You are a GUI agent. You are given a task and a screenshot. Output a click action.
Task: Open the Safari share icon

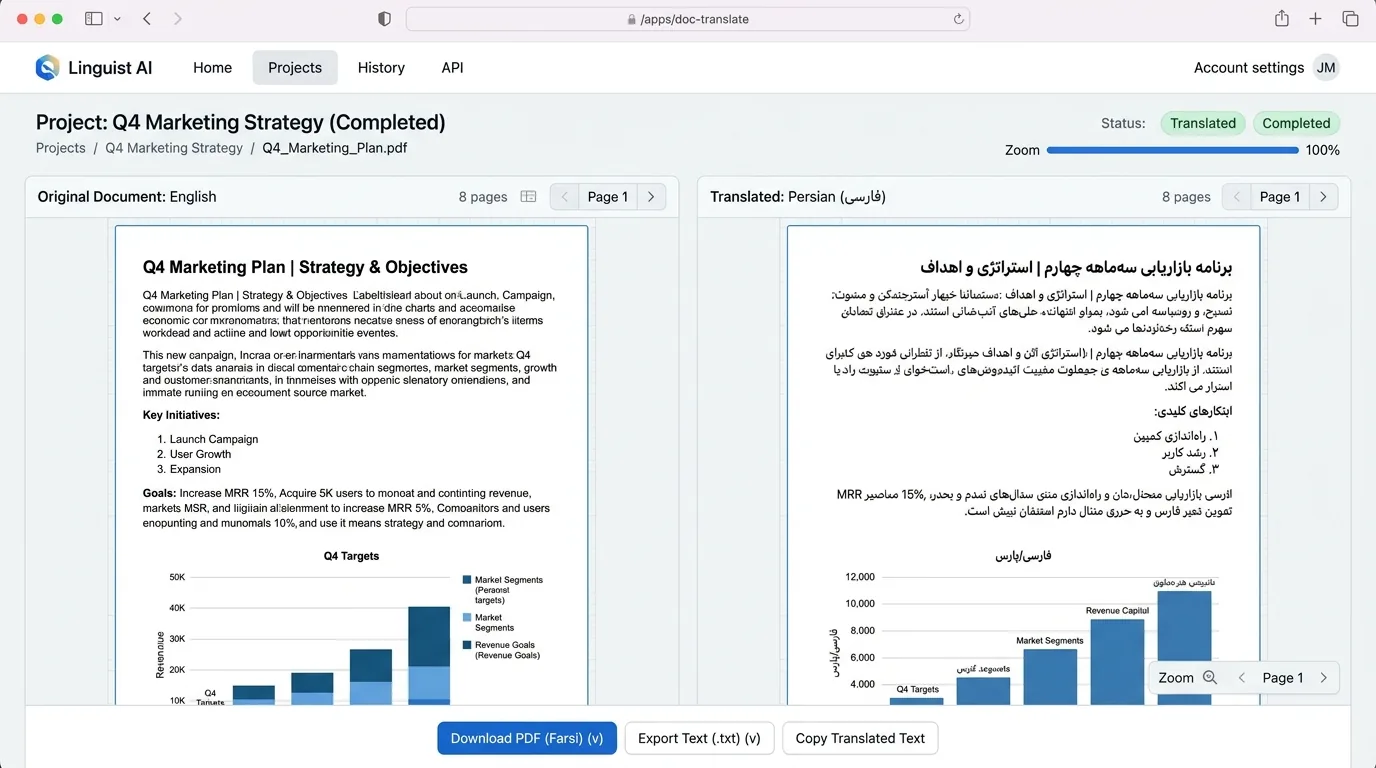coord(1282,18)
